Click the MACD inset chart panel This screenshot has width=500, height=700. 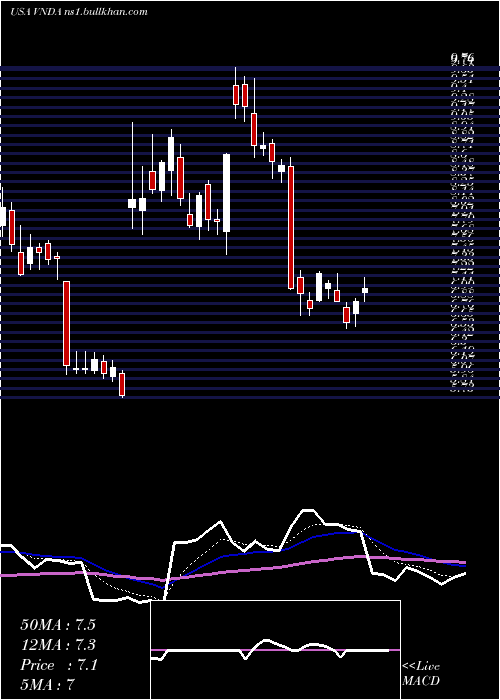[275, 650]
